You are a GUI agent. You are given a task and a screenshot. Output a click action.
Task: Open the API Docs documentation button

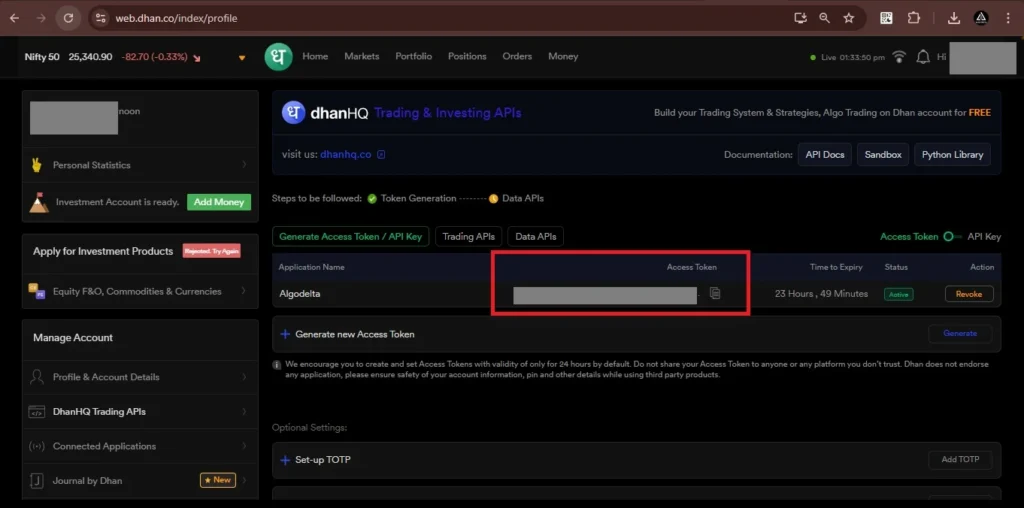[825, 155]
